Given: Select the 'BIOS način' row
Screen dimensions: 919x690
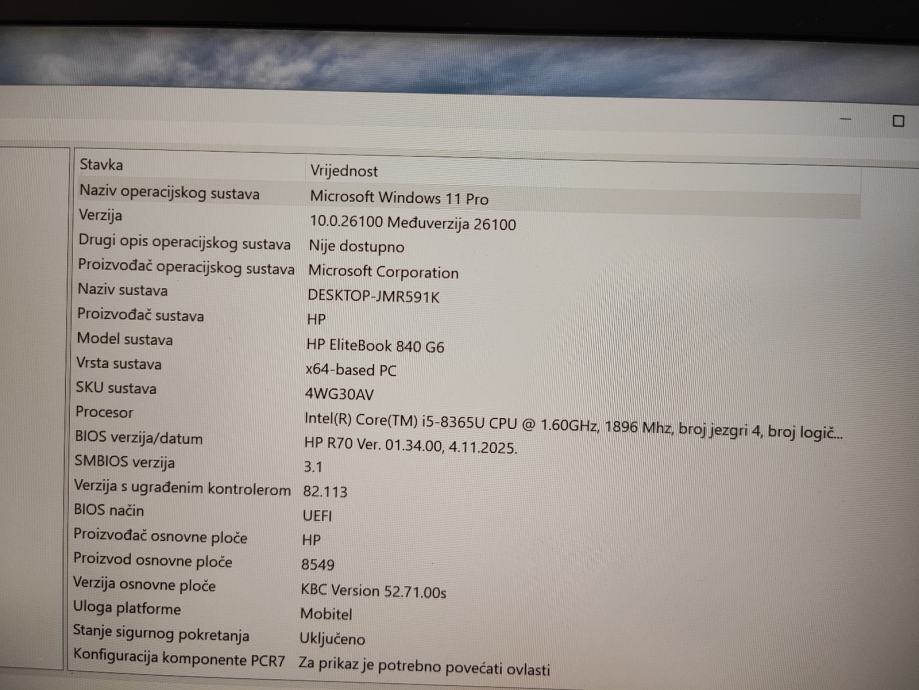Looking at the screenshot, I should point(108,510).
